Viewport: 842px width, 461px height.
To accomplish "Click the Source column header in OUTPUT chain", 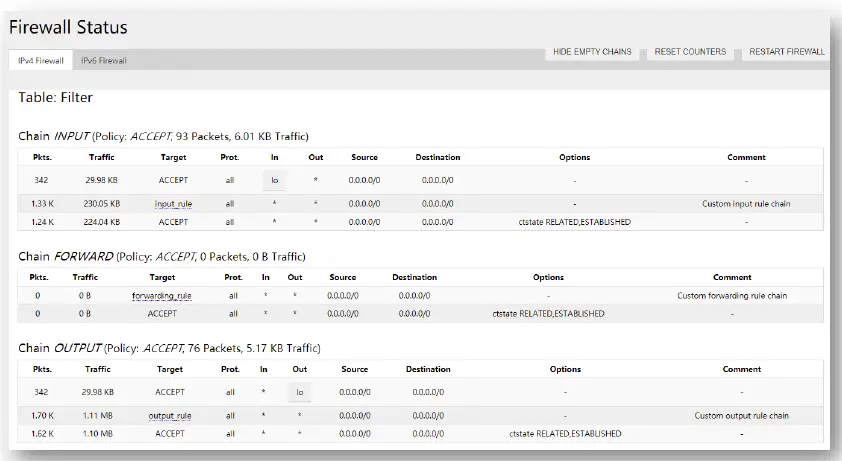I will click(x=354, y=369).
